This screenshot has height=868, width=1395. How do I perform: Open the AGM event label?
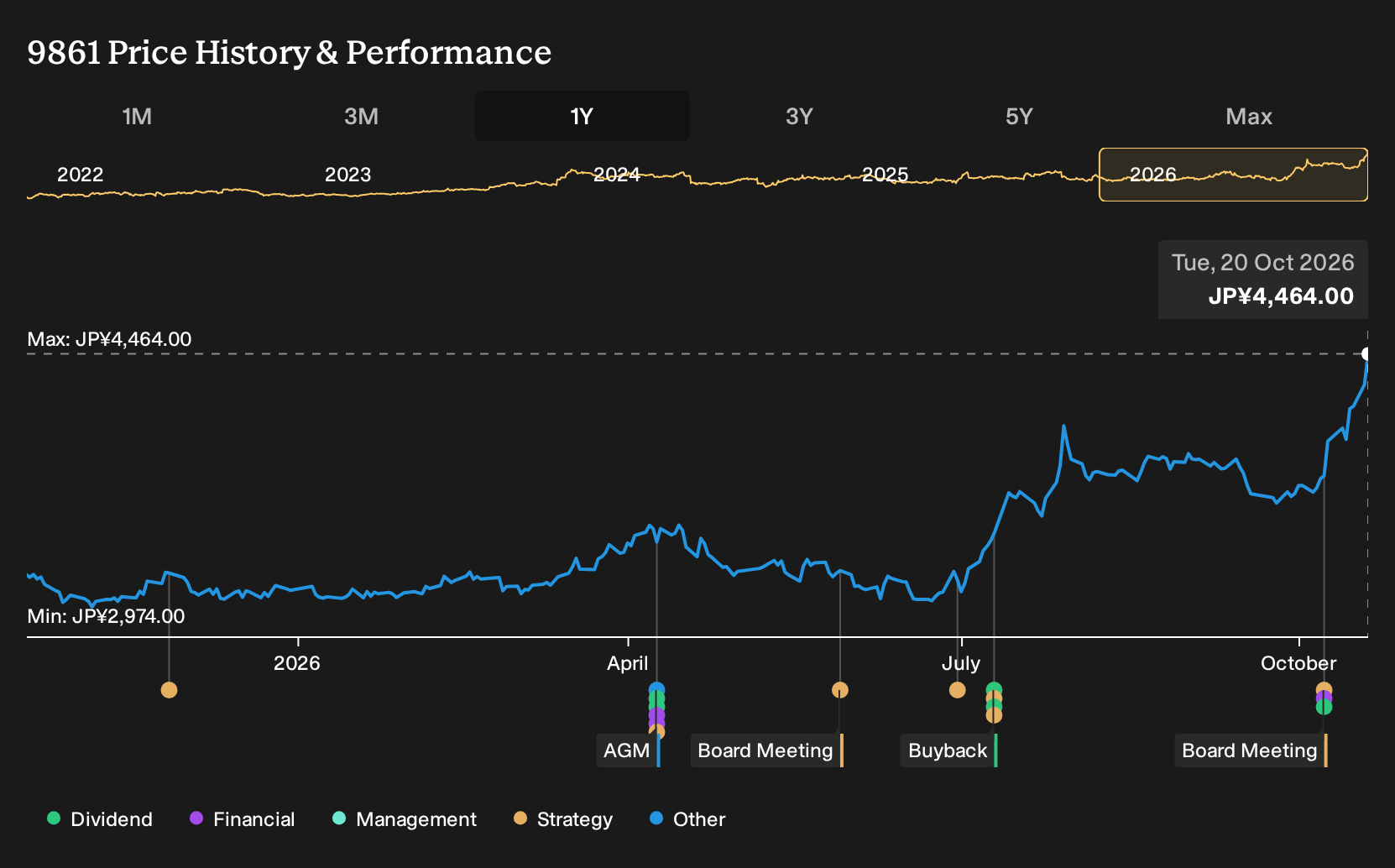628,750
